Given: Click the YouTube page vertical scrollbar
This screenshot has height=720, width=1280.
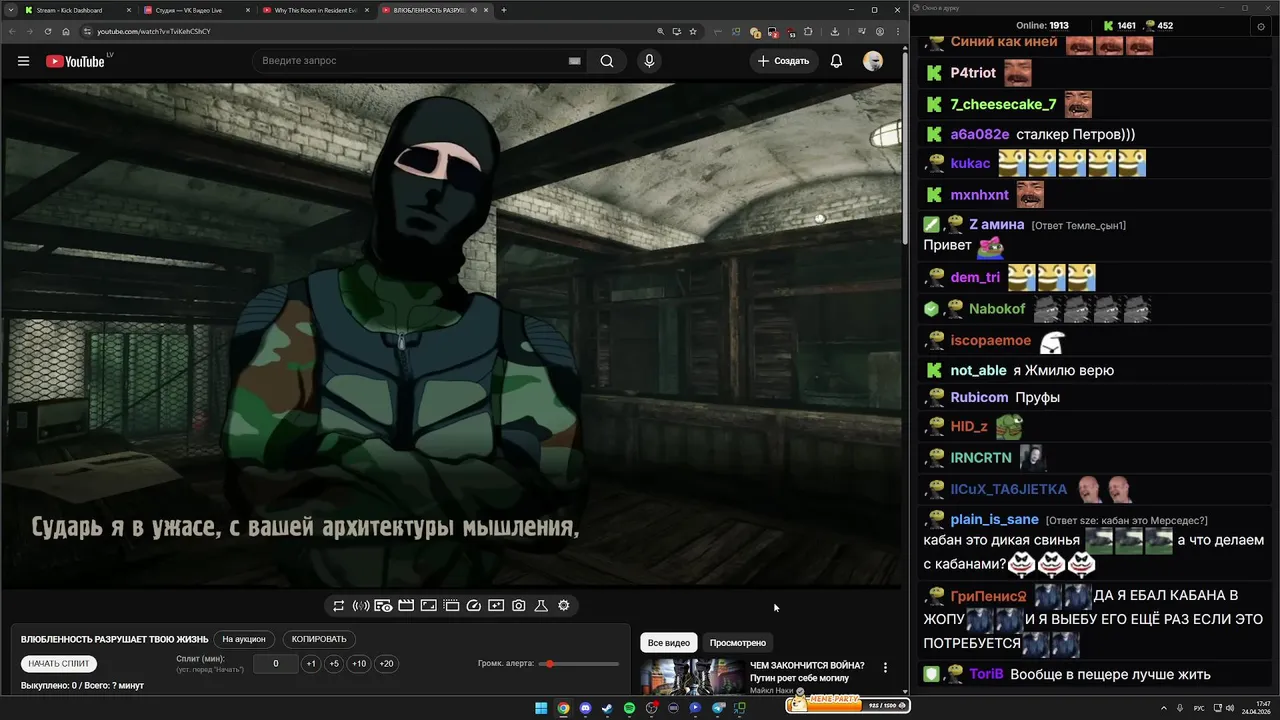Looking at the screenshot, I should [x=905, y=150].
